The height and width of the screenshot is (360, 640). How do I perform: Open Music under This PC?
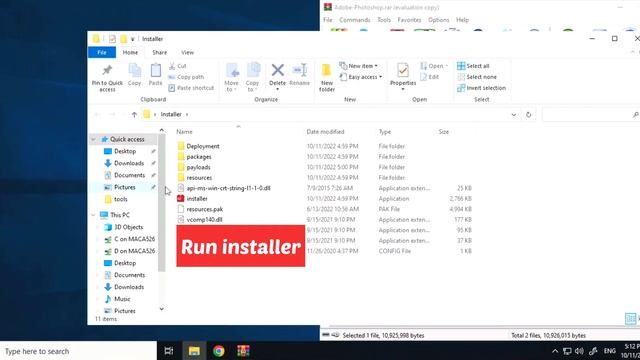[x=122, y=299]
